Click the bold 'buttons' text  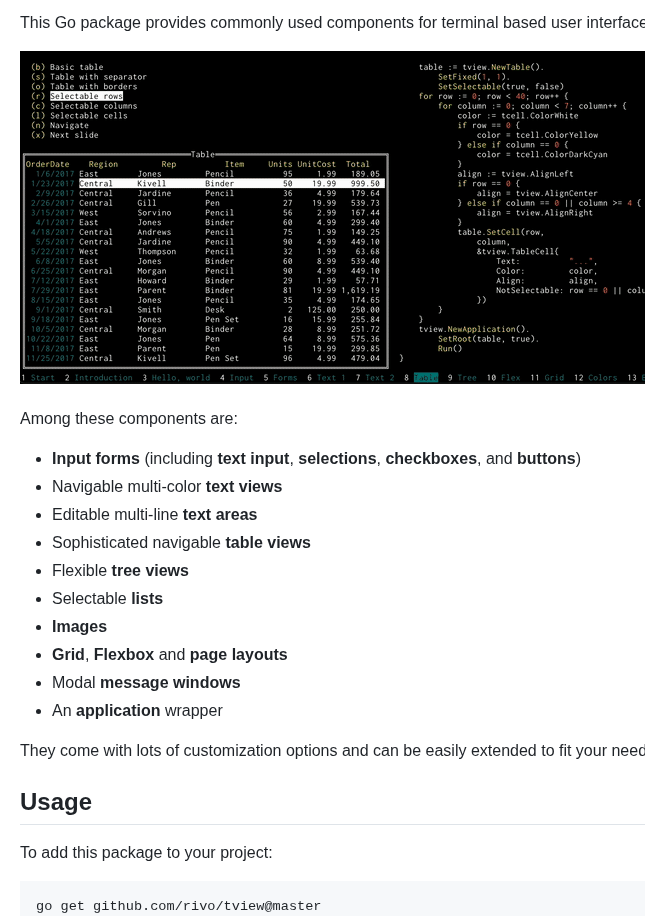coord(546,459)
